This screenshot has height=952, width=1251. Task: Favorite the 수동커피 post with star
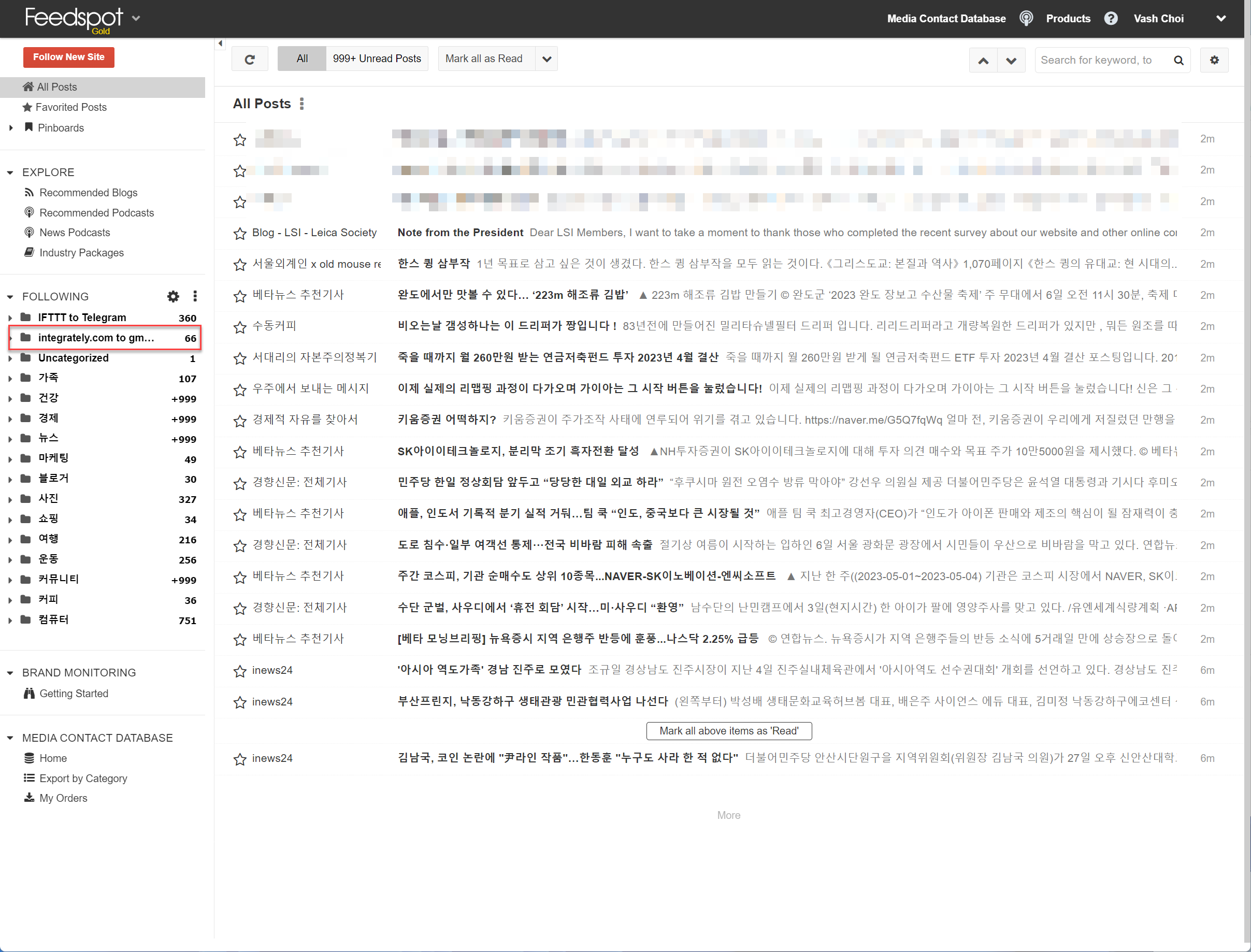pyautogui.click(x=240, y=327)
